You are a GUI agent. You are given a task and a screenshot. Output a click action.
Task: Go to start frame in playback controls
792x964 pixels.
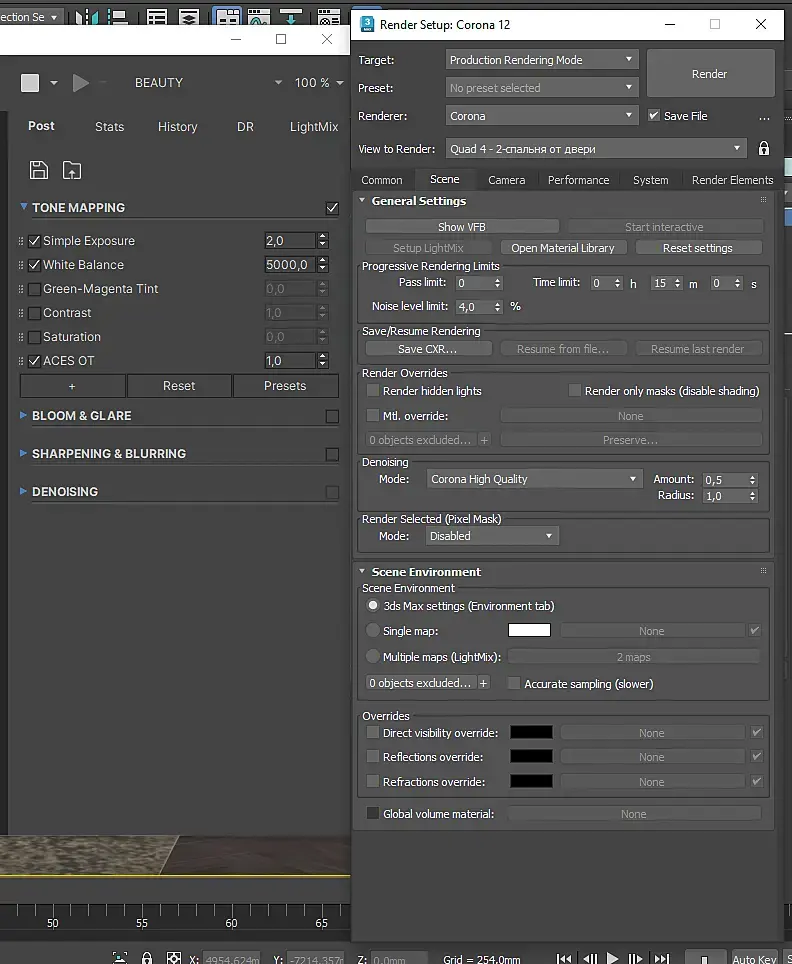(564, 958)
